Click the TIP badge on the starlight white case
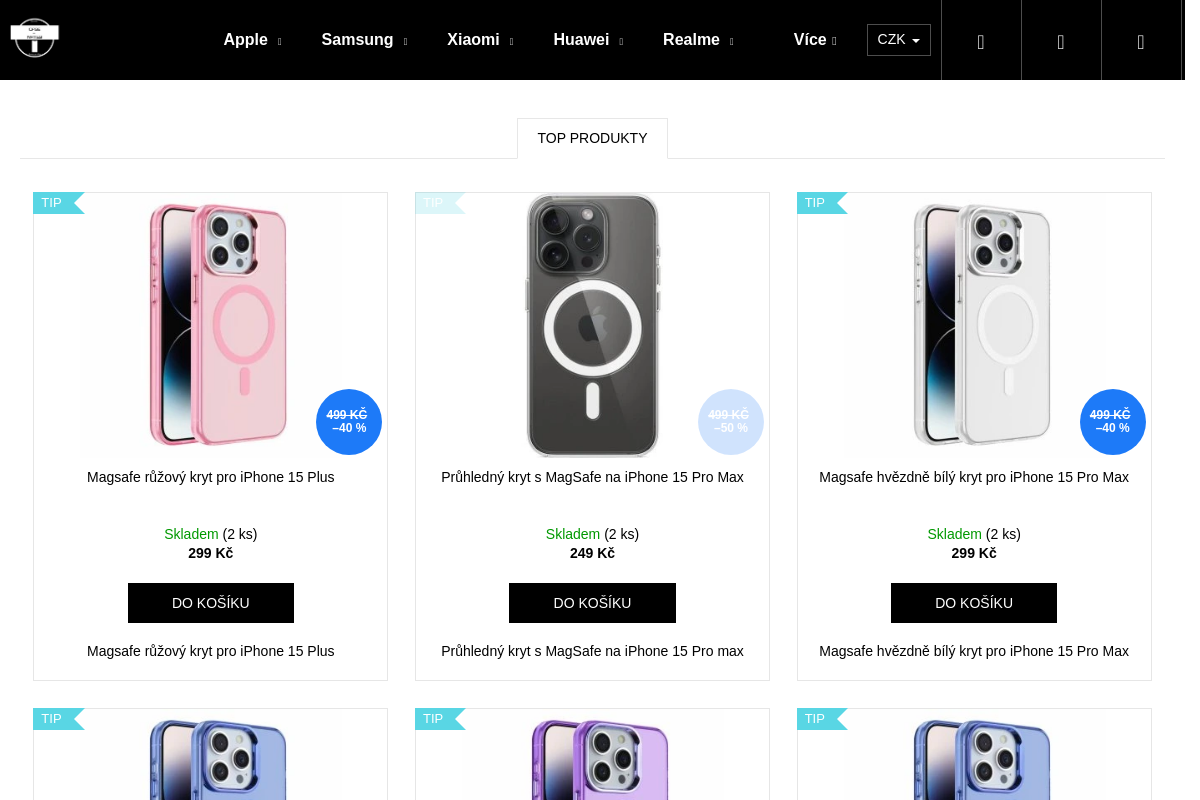Screen dimensions: 1200x800 [x=817, y=203]
